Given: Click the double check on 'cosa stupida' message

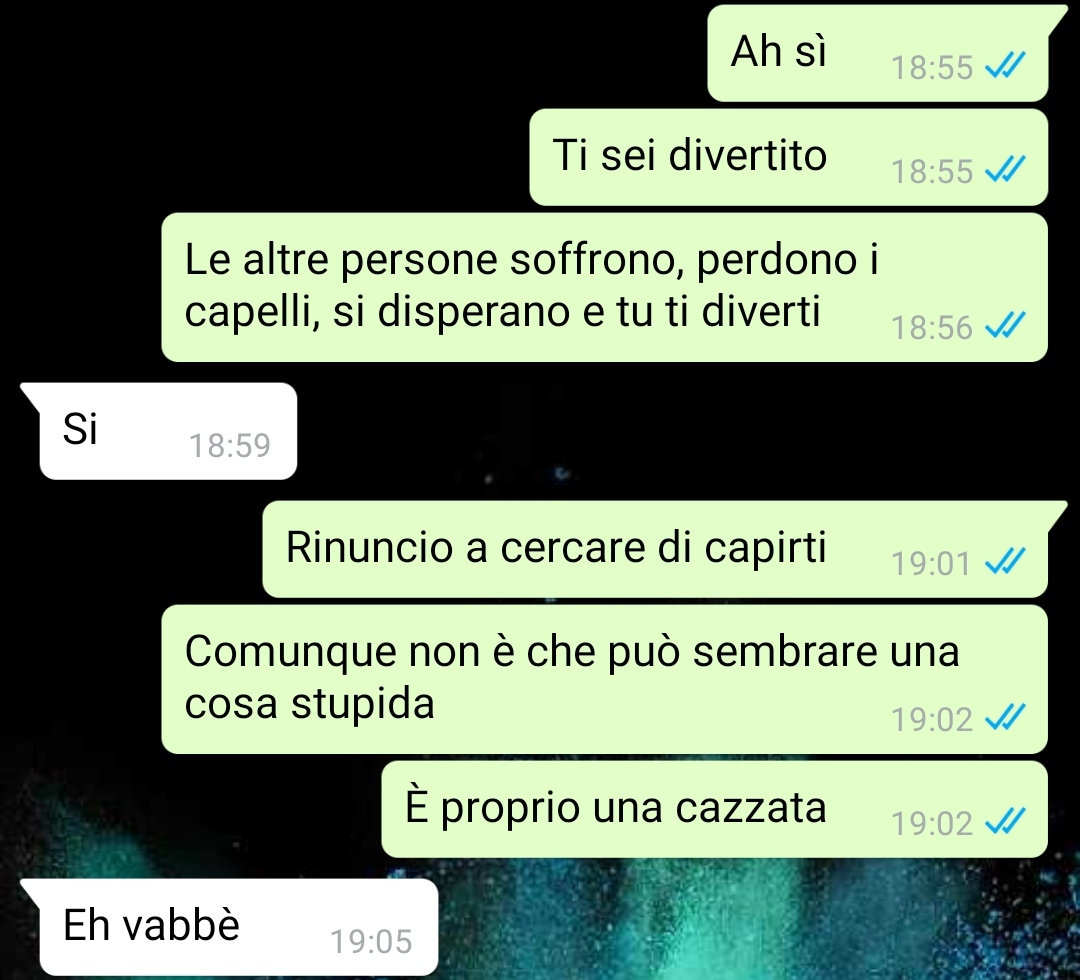Looking at the screenshot, I should click(x=1006, y=718).
